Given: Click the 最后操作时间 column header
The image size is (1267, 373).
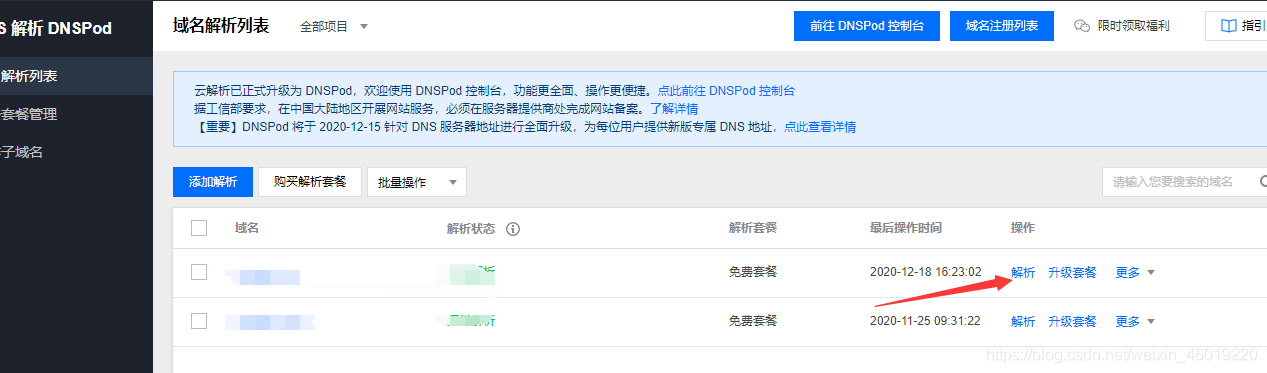Looking at the screenshot, I should click(906, 228).
